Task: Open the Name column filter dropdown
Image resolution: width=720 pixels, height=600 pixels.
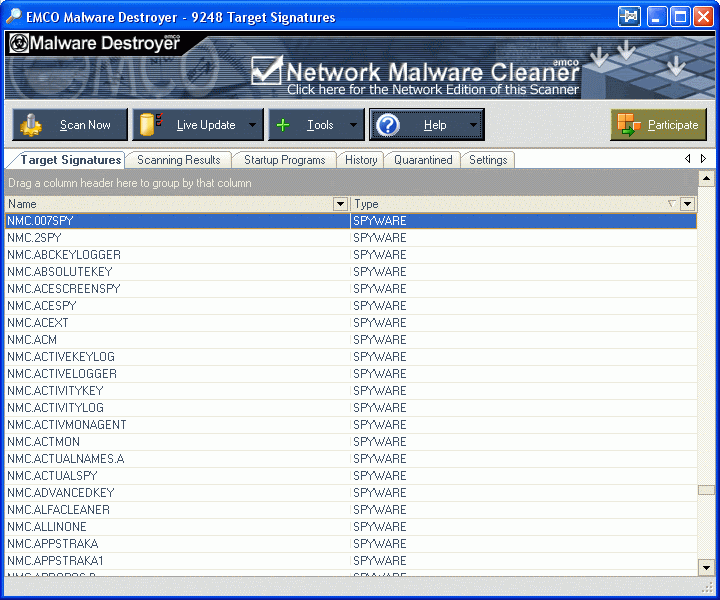Action: (340, 204)
